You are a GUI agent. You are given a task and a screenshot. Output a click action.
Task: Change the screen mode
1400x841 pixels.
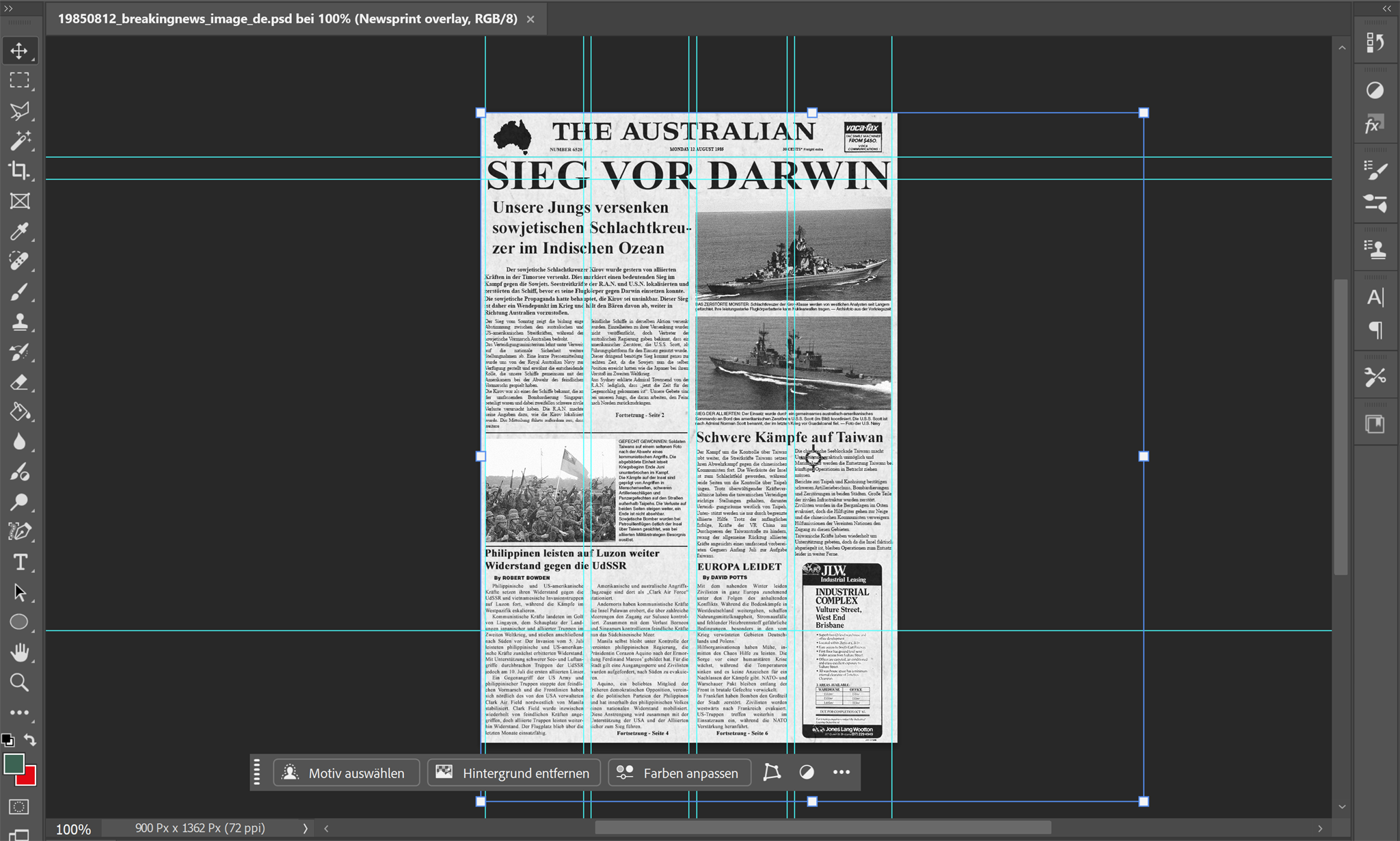19,834
